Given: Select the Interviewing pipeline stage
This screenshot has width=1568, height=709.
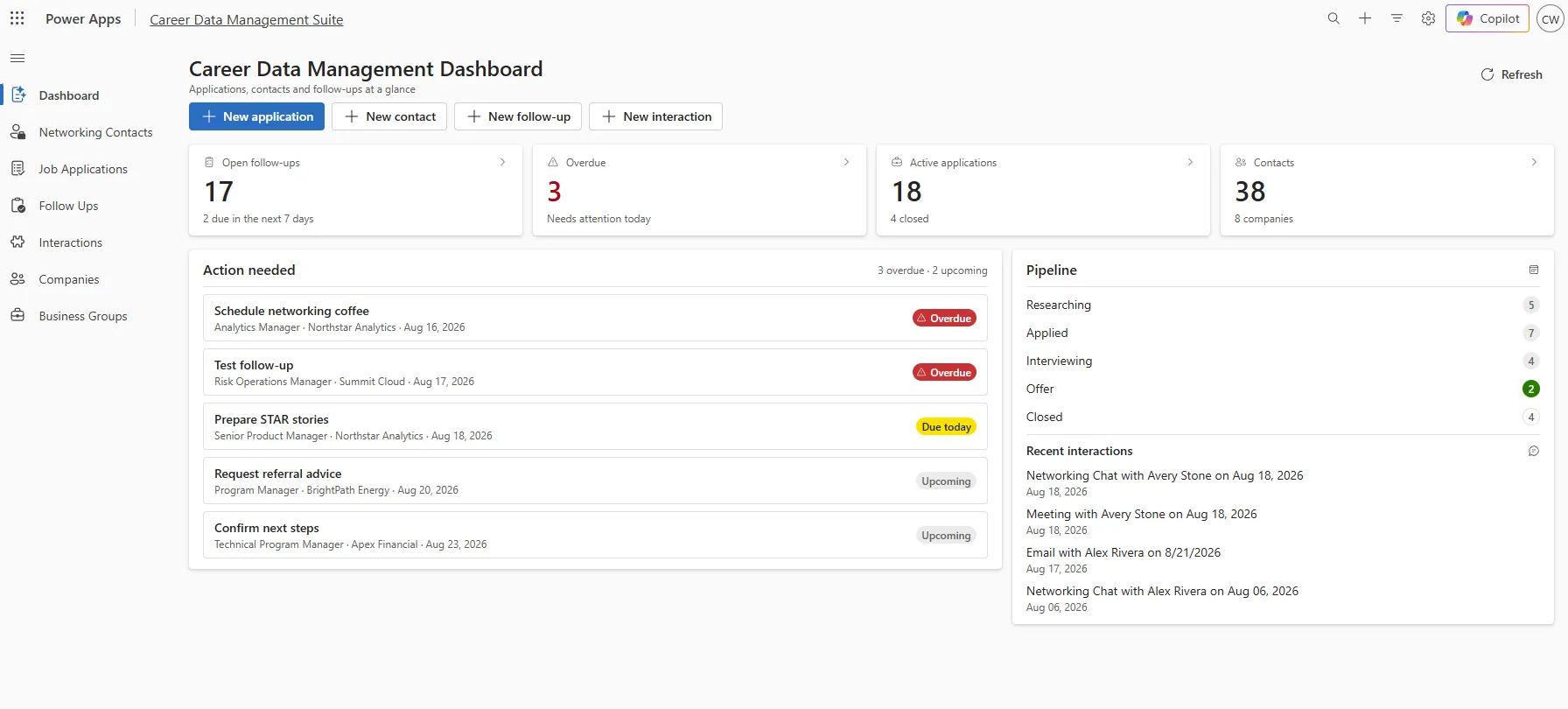Looking at the screenshot, I should tap(1283, 361).
